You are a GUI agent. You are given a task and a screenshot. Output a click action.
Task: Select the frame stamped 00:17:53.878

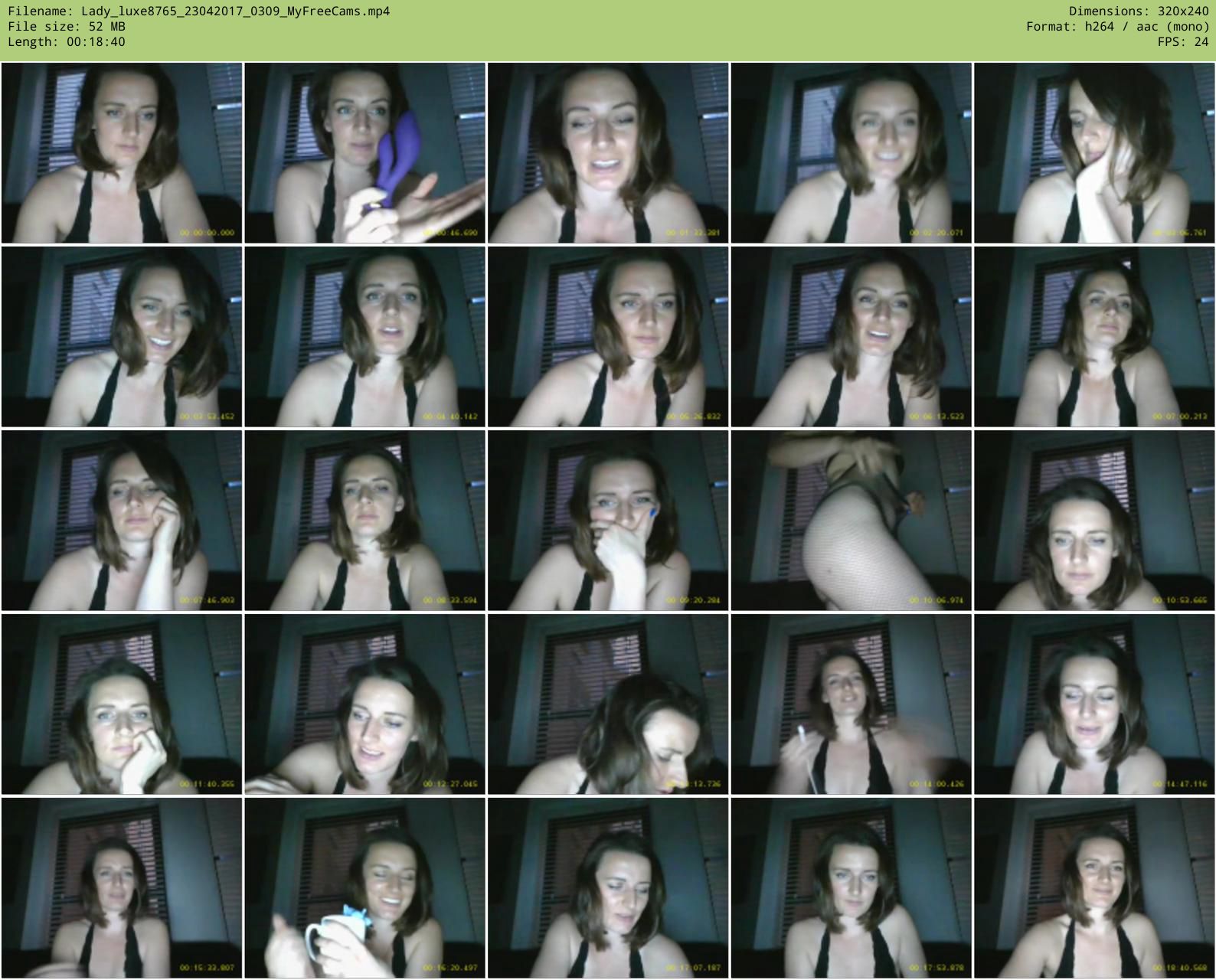coord(852,888)
